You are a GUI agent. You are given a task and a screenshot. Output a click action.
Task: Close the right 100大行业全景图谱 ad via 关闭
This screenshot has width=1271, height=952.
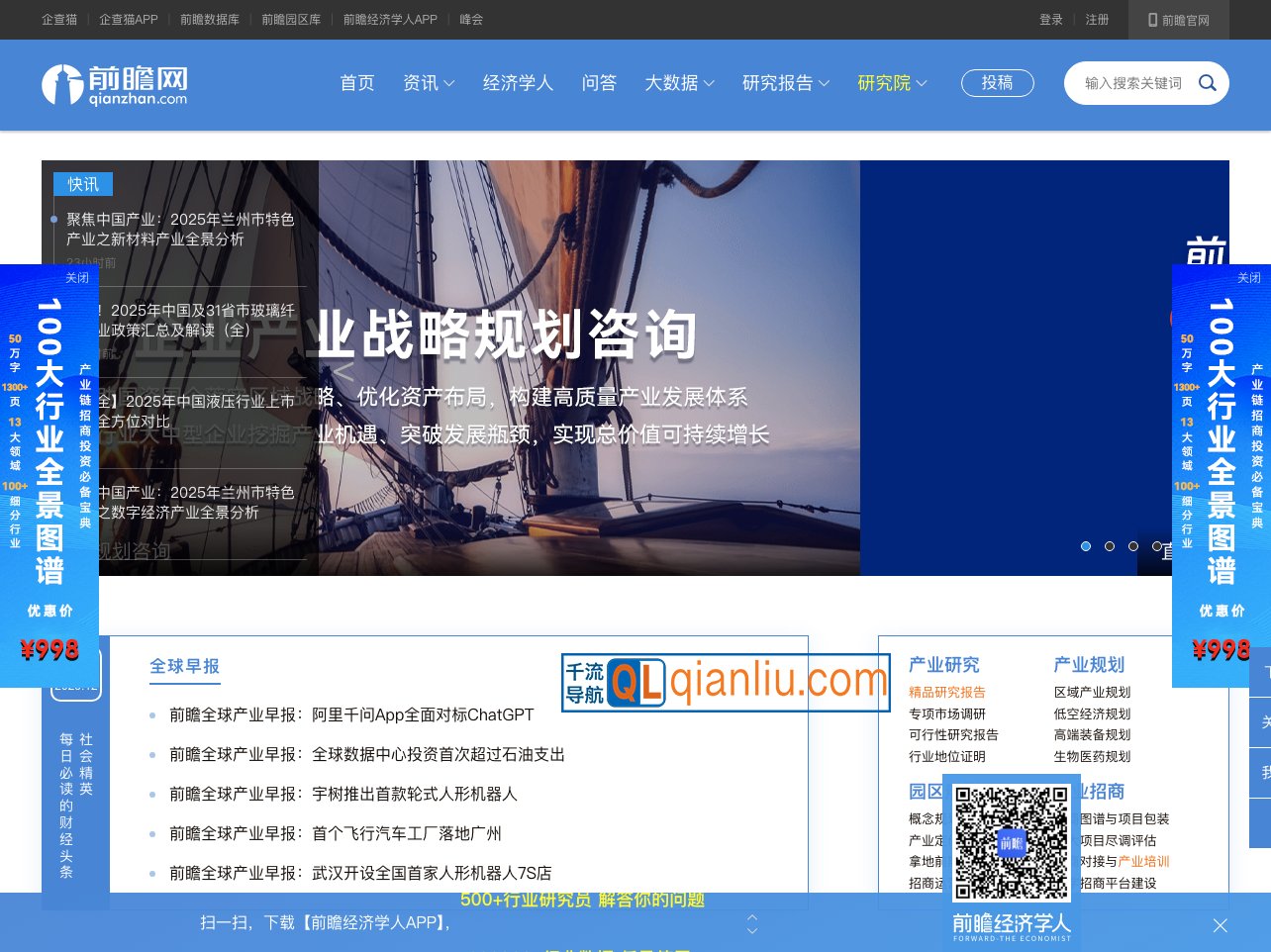(1249, 278)
